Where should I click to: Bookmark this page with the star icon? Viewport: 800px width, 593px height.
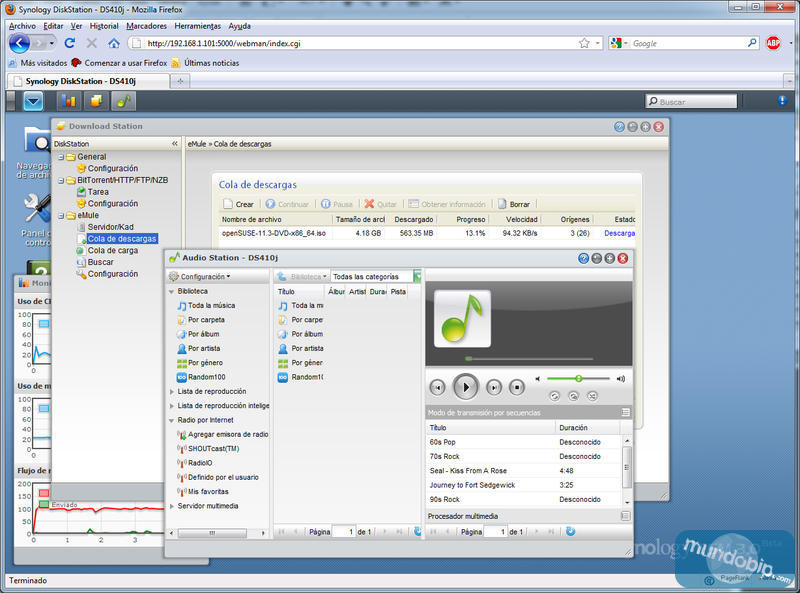tap(584, 43)
